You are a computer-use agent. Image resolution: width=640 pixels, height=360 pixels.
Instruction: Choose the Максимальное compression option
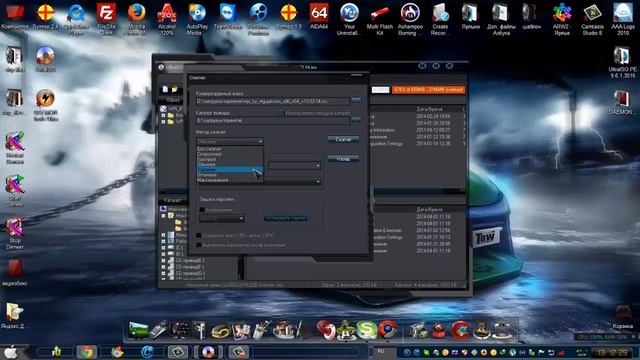click(230, 180)
